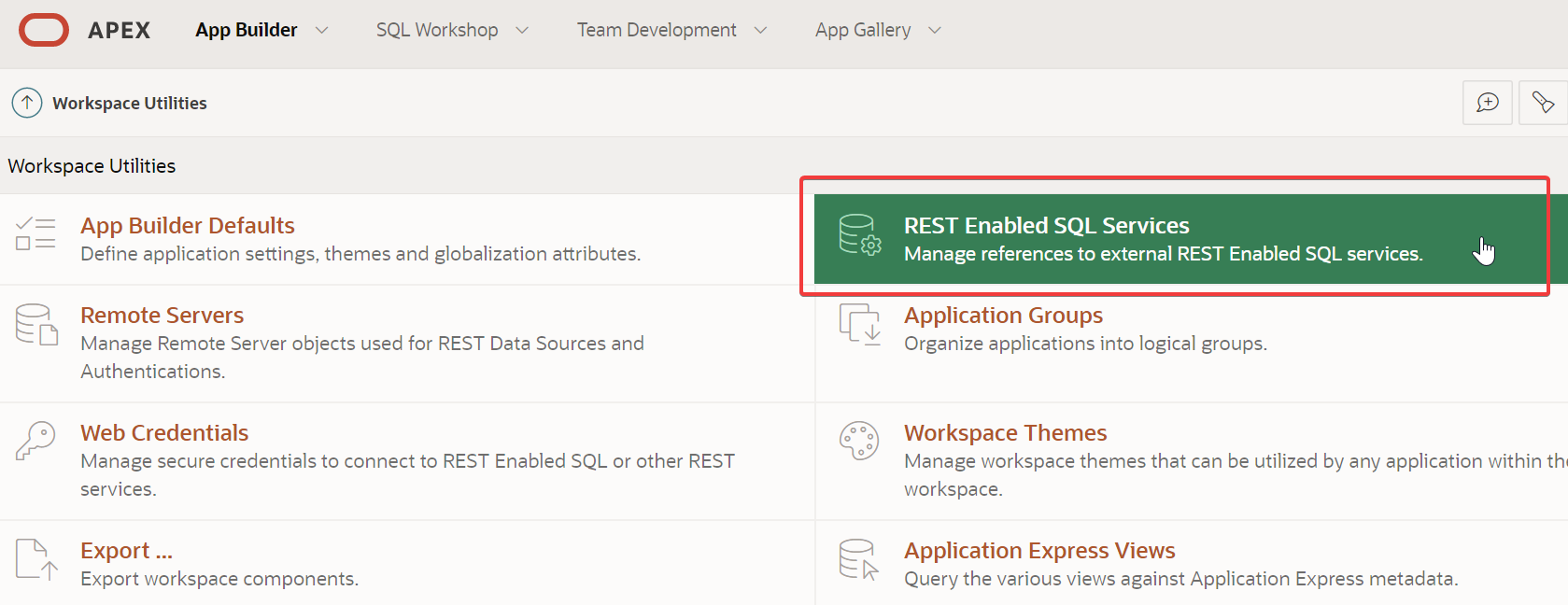Image resolution: width=1568 pixels, height=605 pixels.
Task: Click 'Query the various views against Application Express metadata.' text
Action: click(1181, 579)
